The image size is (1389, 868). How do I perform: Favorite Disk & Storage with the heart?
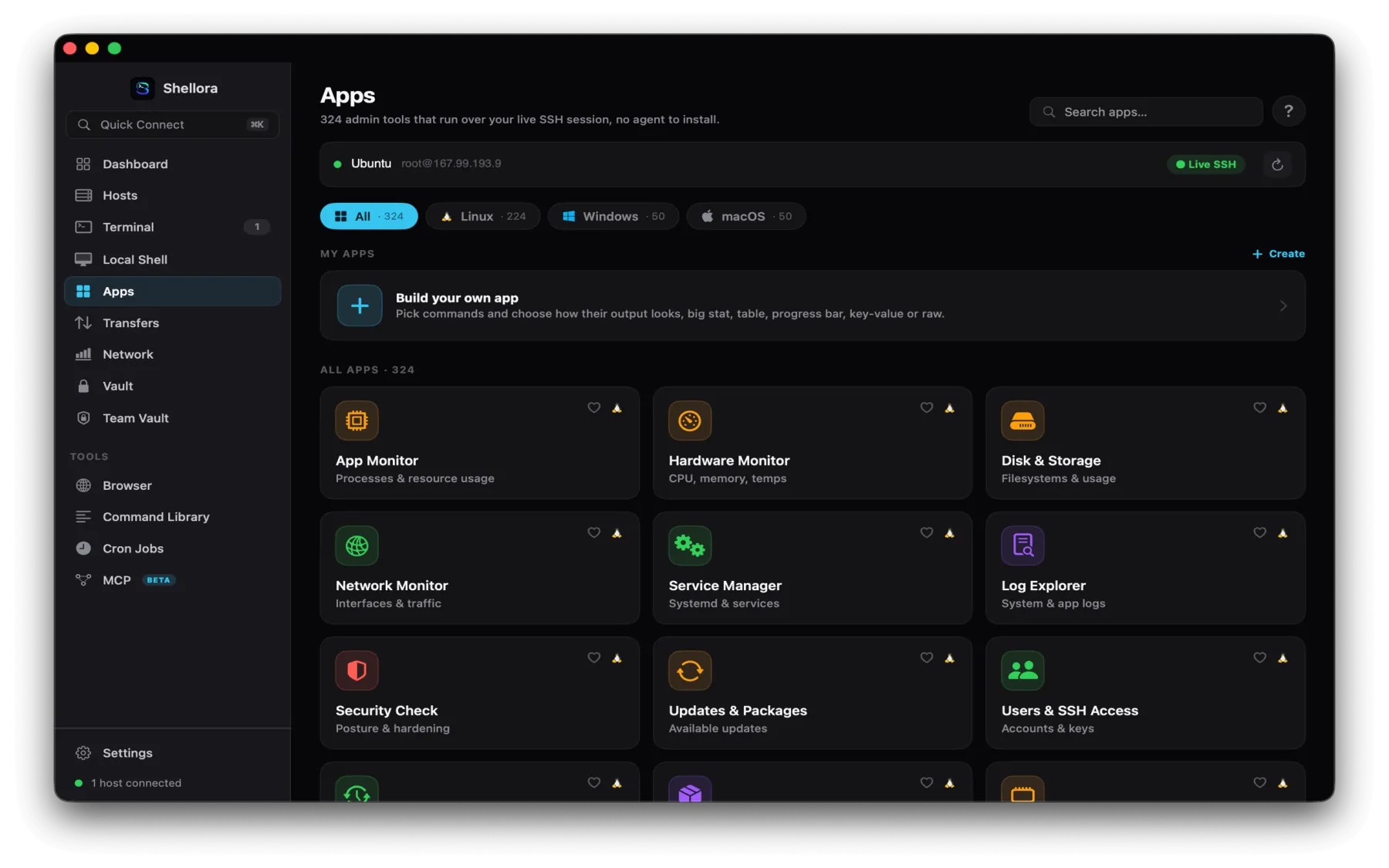[1259, 408]
